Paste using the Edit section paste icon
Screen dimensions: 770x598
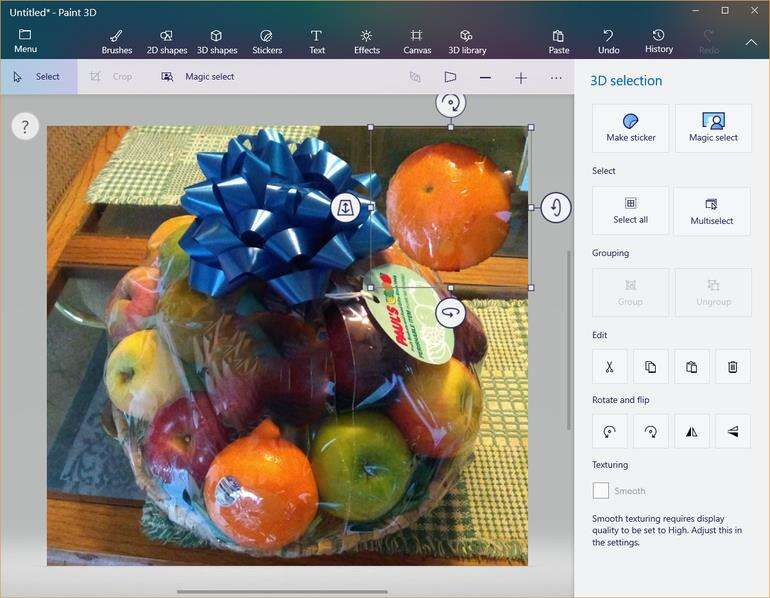[x=692, y=367]
